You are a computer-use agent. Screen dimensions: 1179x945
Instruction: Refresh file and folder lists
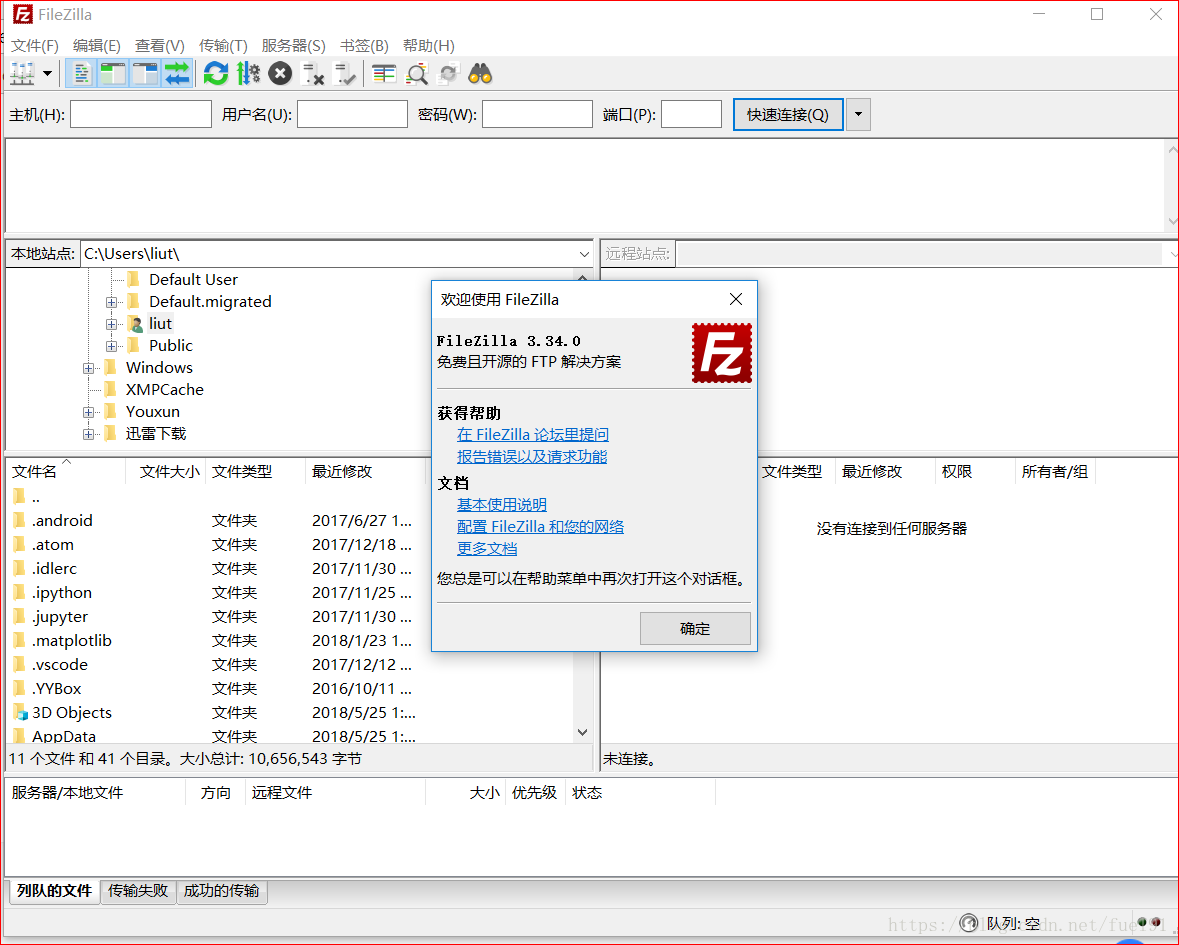(x=216, y=74)
